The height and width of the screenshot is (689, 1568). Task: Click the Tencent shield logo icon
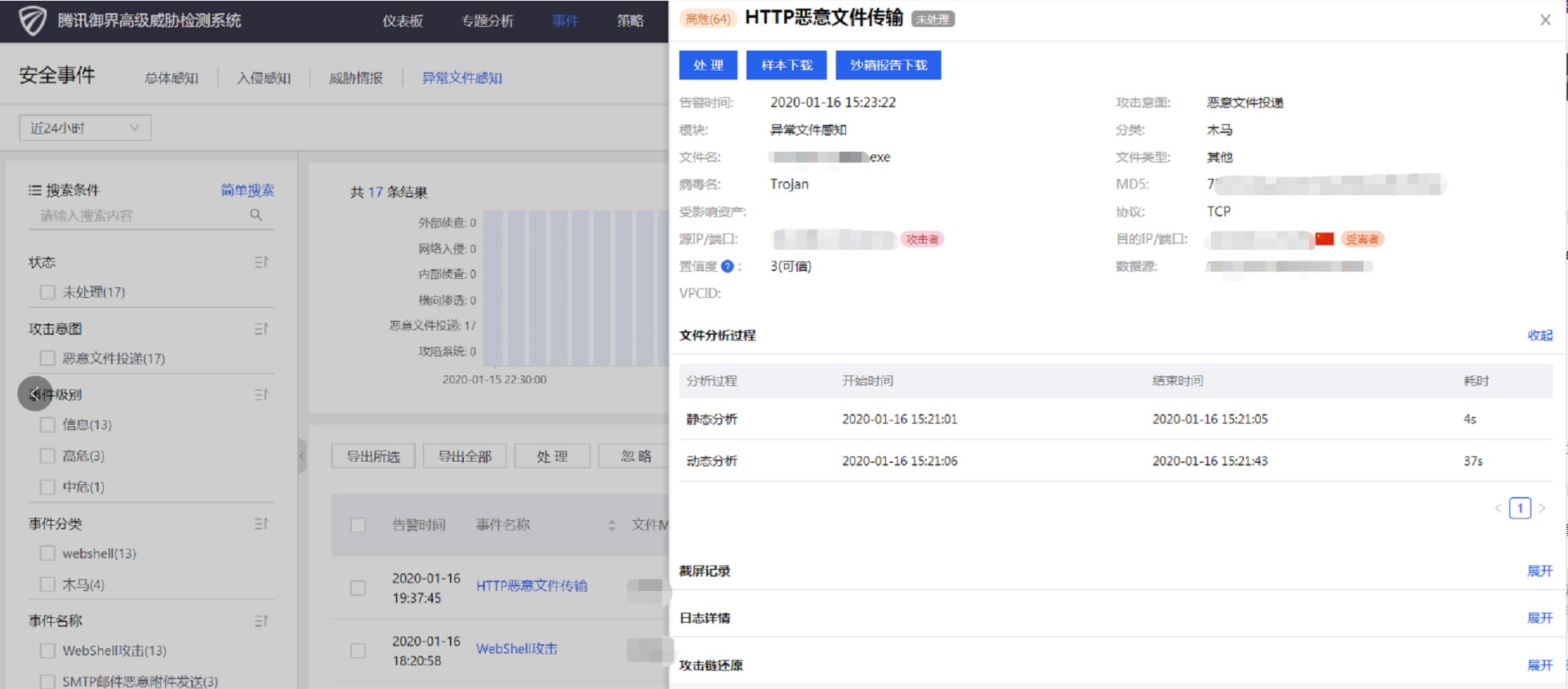tap(33, 20)
